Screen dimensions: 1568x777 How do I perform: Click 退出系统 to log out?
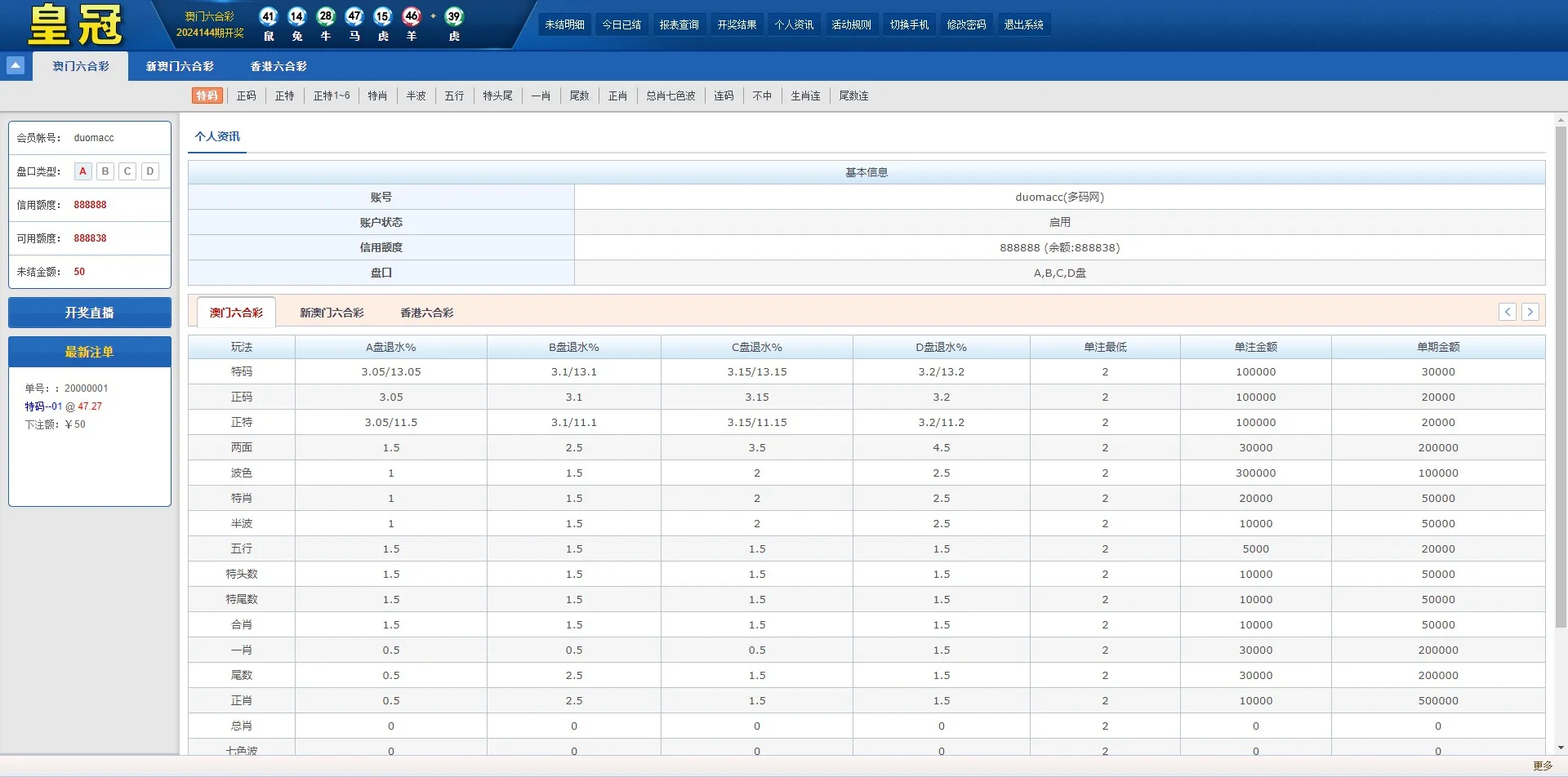(1024, 24)
